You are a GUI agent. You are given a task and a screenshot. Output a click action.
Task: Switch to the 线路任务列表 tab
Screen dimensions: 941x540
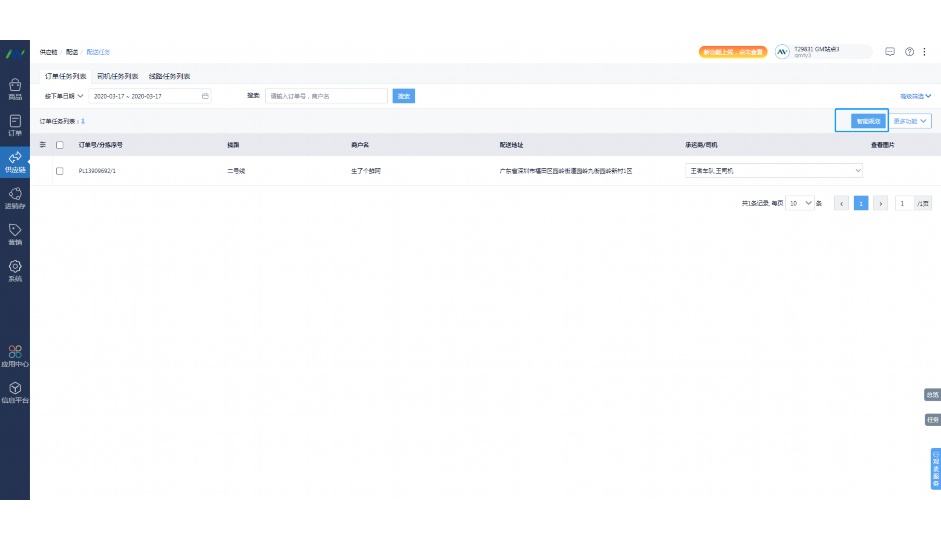169,76
